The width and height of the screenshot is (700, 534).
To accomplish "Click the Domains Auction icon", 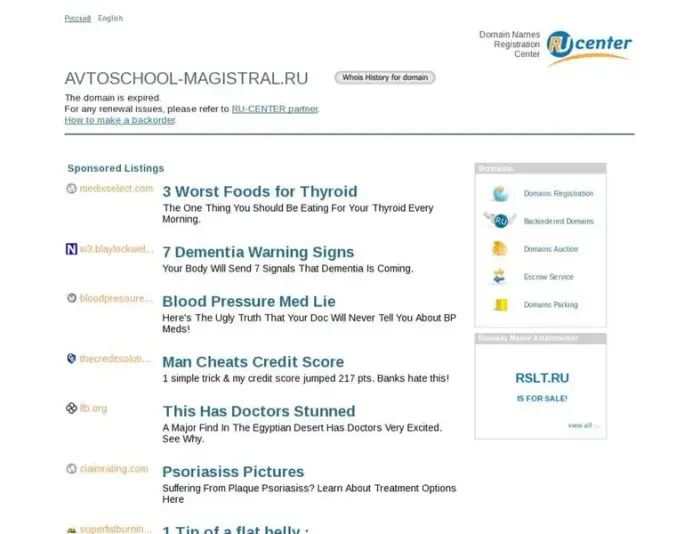I will pos(499,249).
